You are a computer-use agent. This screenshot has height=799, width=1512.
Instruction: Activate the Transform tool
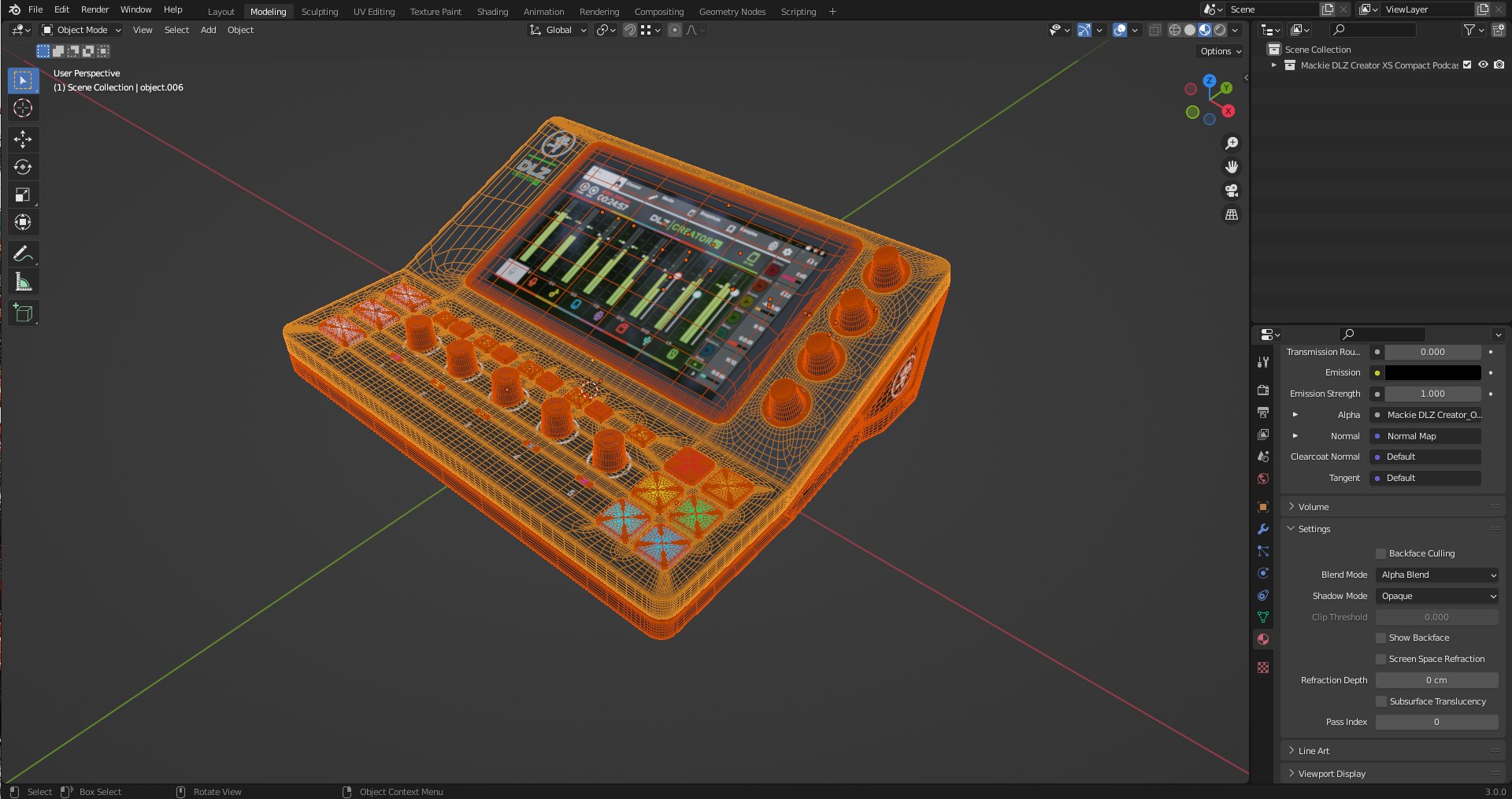(23, 222)
